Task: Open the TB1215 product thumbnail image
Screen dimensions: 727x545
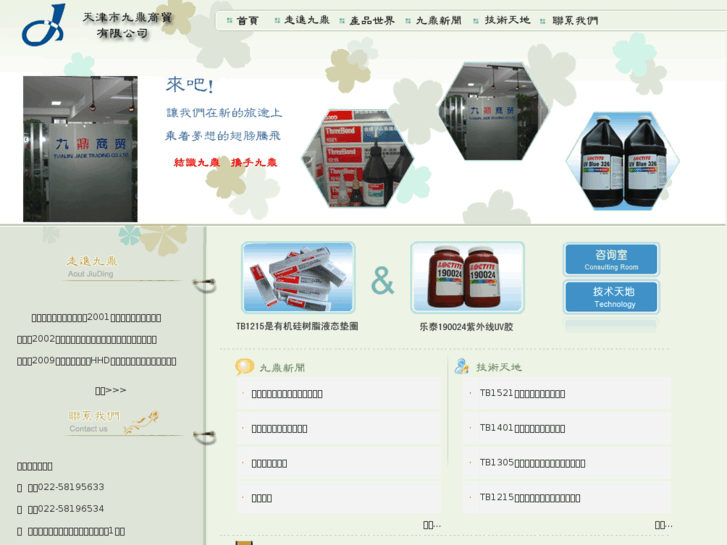Action: (298, 277)
